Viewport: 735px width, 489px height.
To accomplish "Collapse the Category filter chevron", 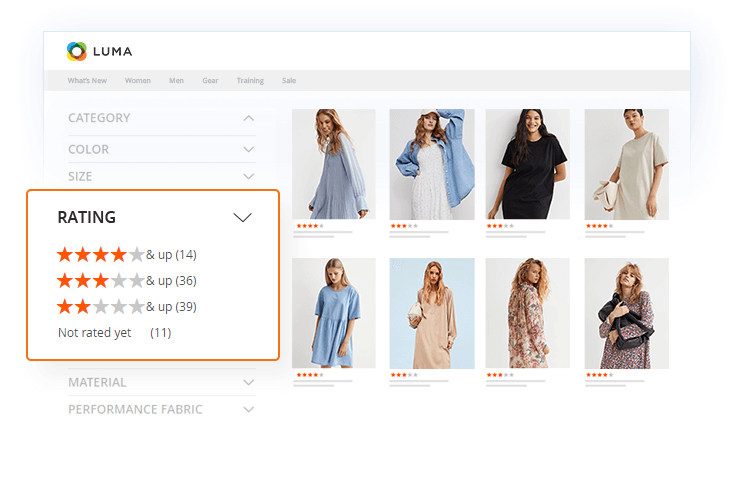I will click(x=249, y=118).
